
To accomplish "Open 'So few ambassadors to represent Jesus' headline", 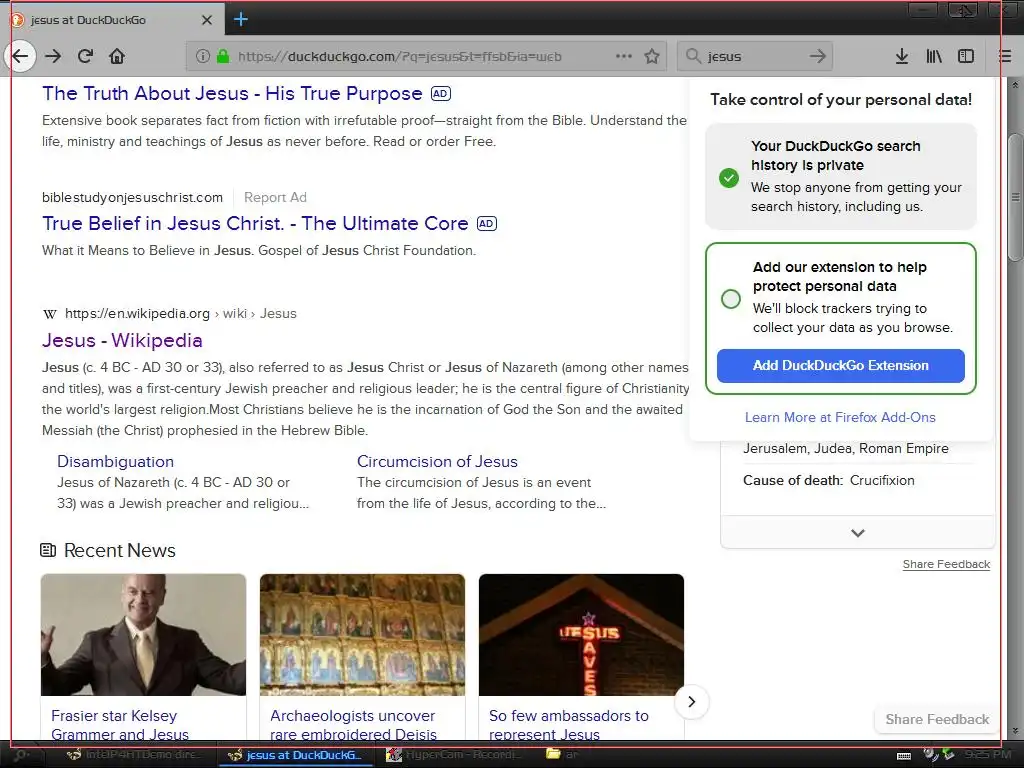I will [569, 725].
